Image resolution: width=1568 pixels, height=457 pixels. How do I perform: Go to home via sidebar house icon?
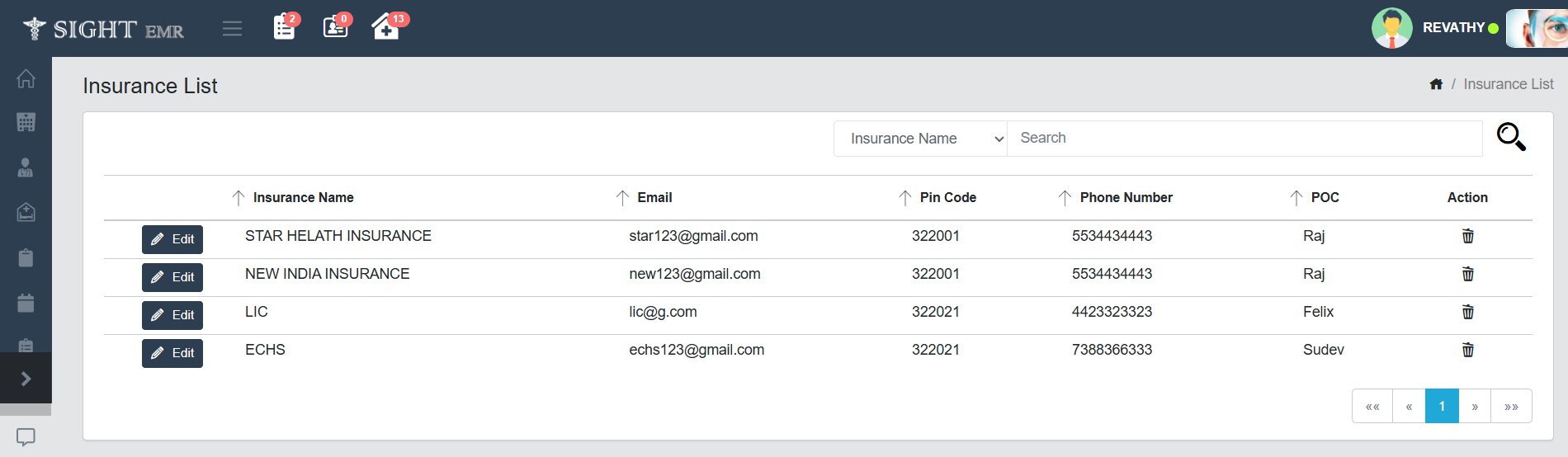pos(26,78)
